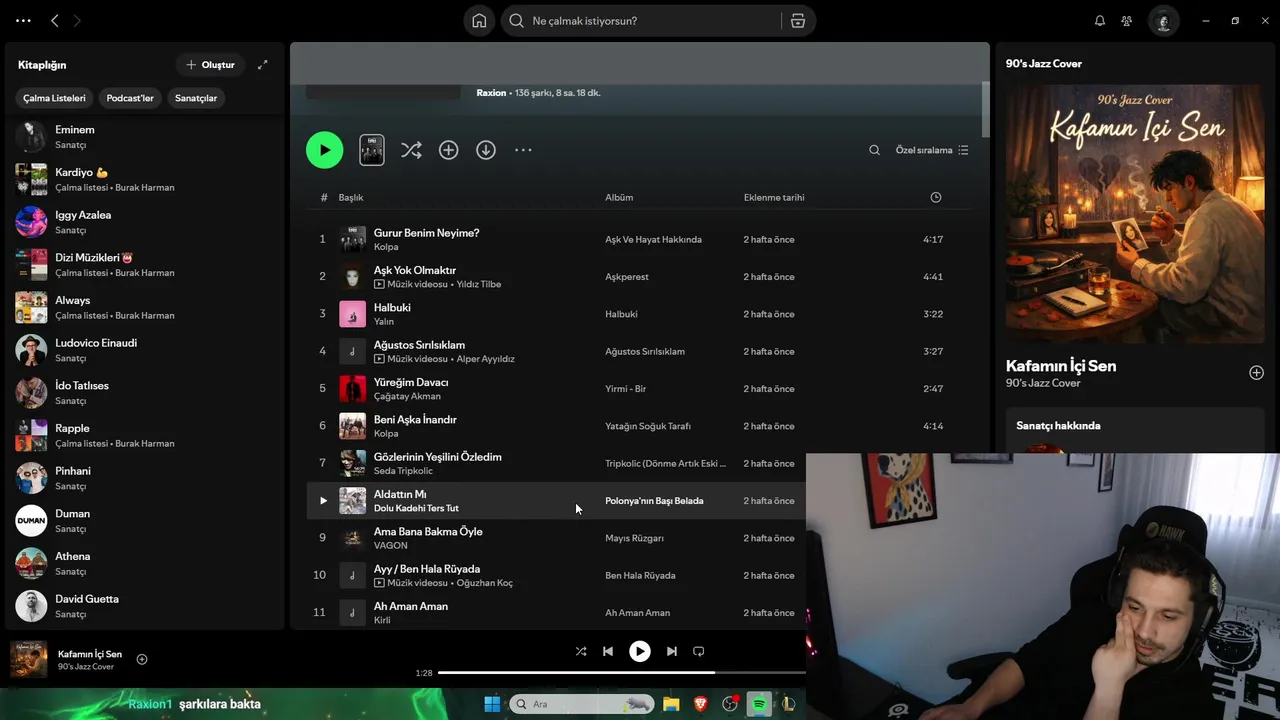Open Raxion profile link in playlist header
1280x720 pixels.
click(491, 93)
